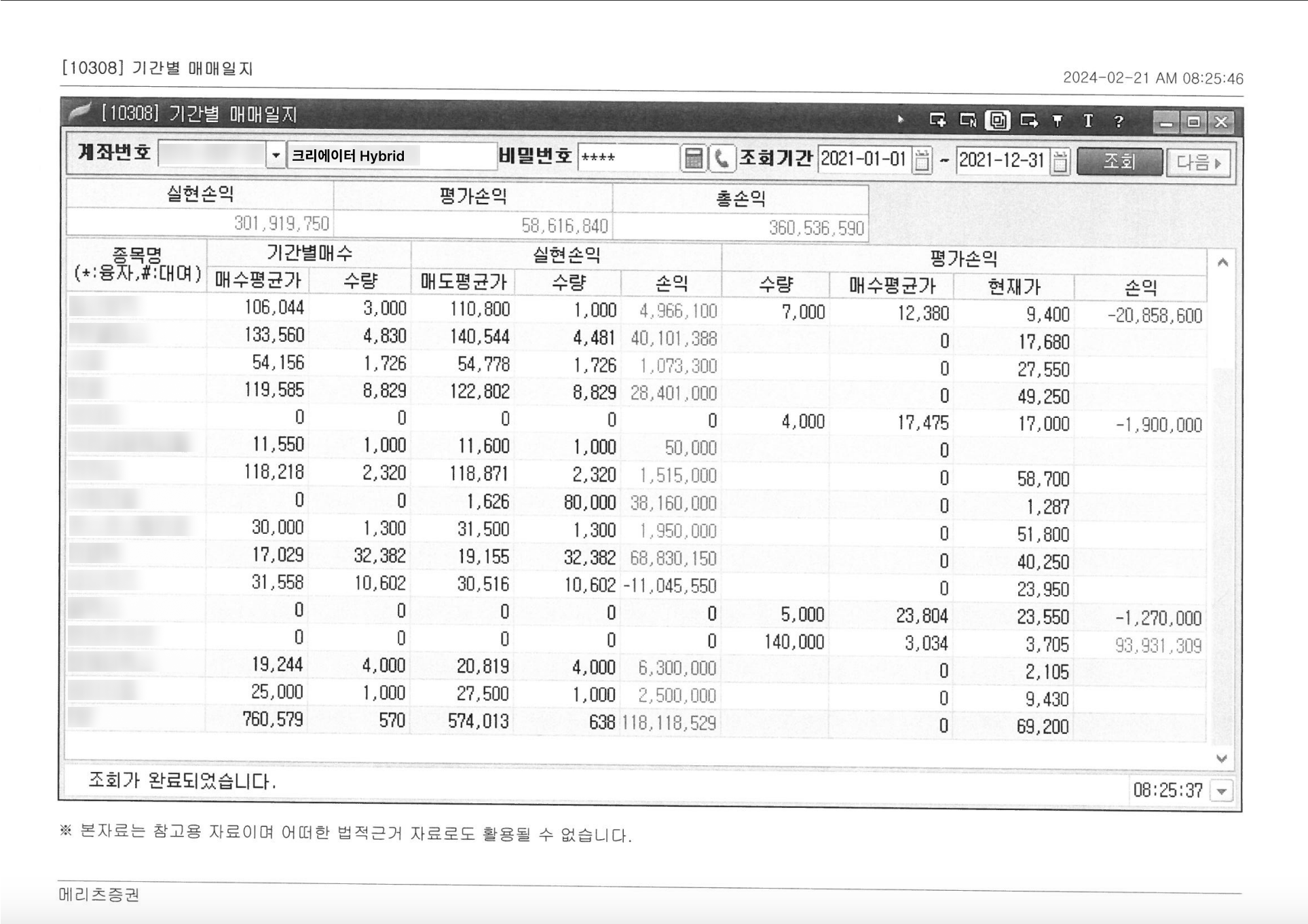Click the scroll up arrow of table
Viewport: 1308px width, 924px height.
(1222, 263)
